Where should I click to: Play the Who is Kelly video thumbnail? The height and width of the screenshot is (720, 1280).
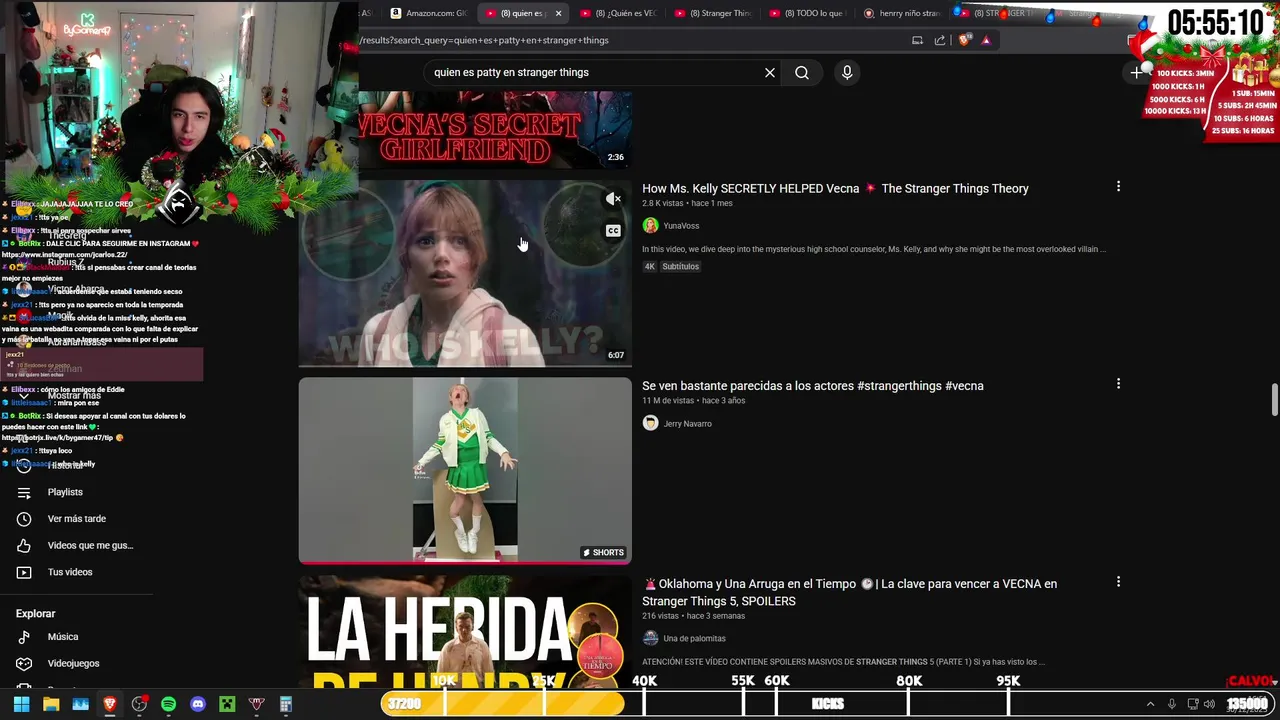465,273
